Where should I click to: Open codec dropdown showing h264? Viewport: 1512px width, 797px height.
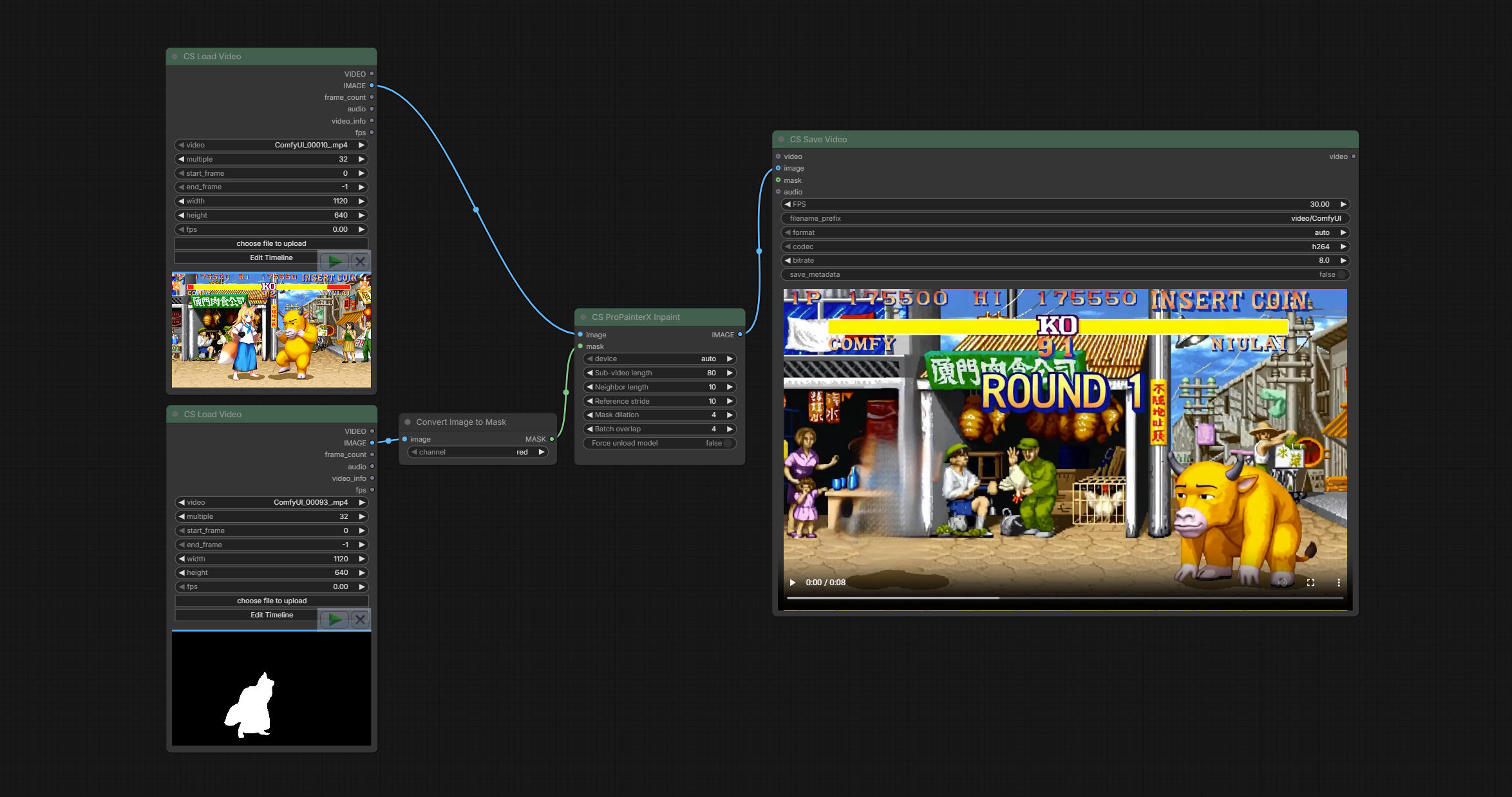coord(1065,247)
